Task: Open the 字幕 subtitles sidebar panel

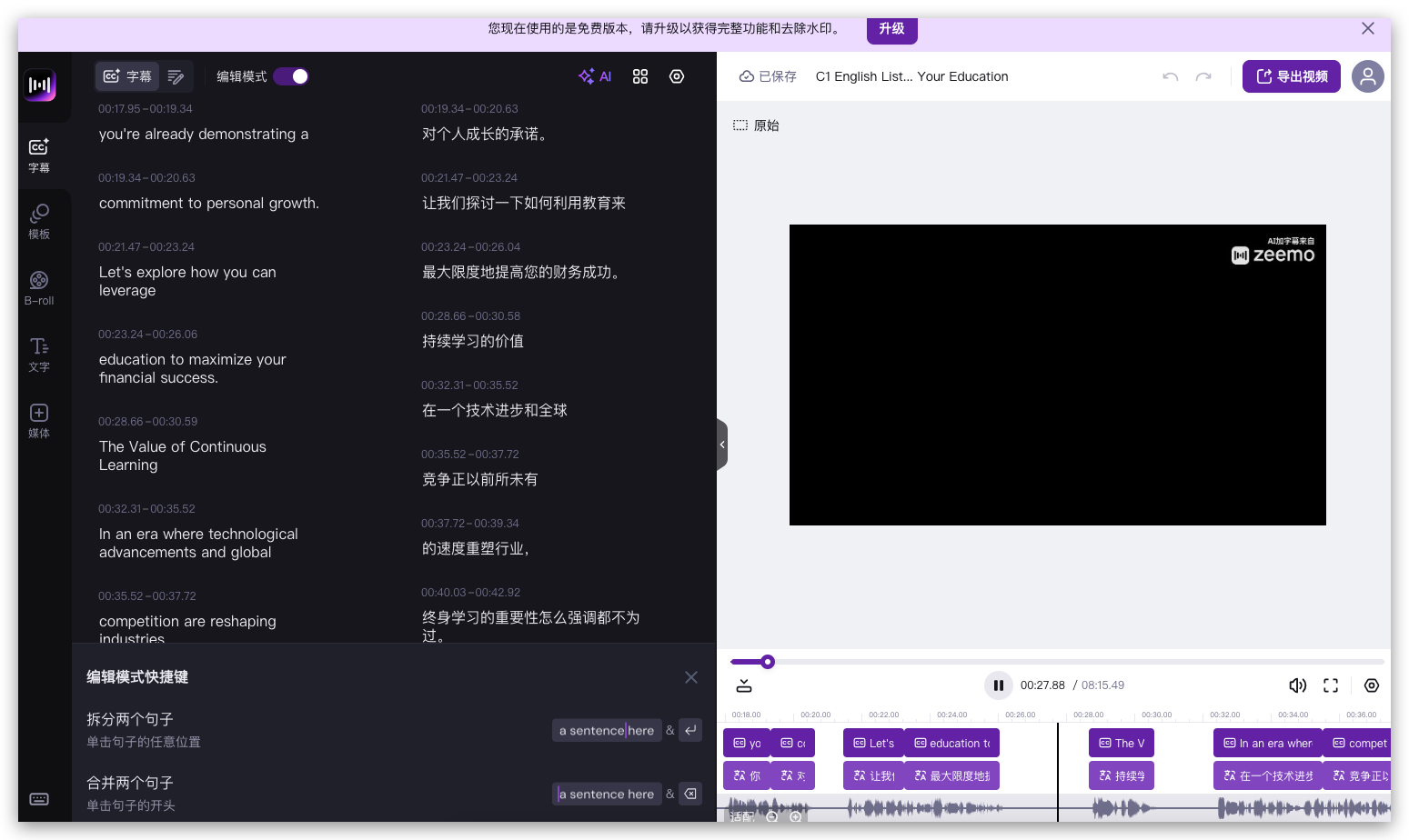Action: [39, 156]
